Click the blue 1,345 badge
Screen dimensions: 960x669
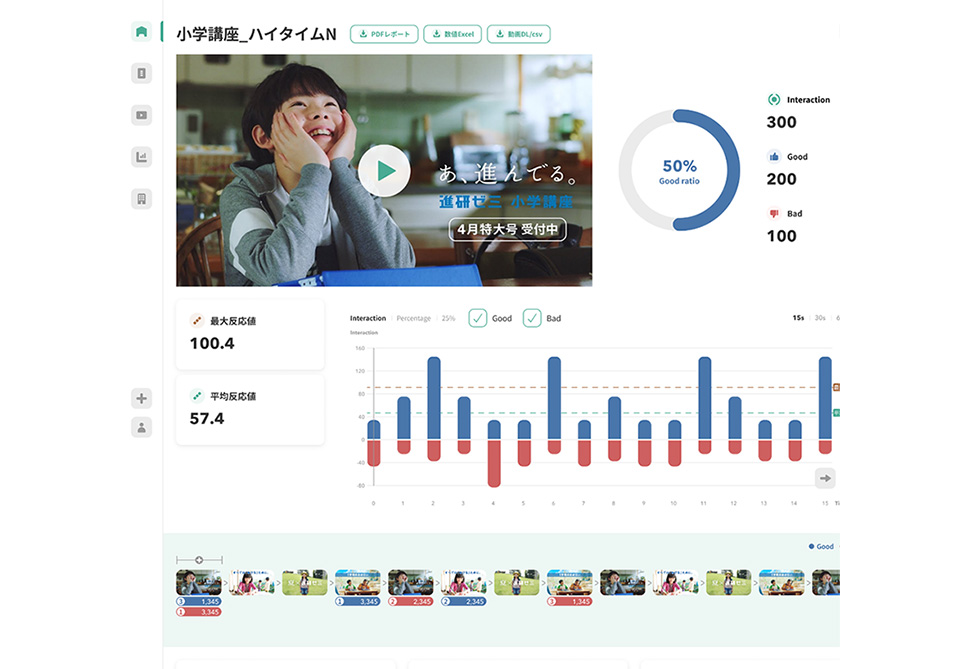[x=198, y=602]
